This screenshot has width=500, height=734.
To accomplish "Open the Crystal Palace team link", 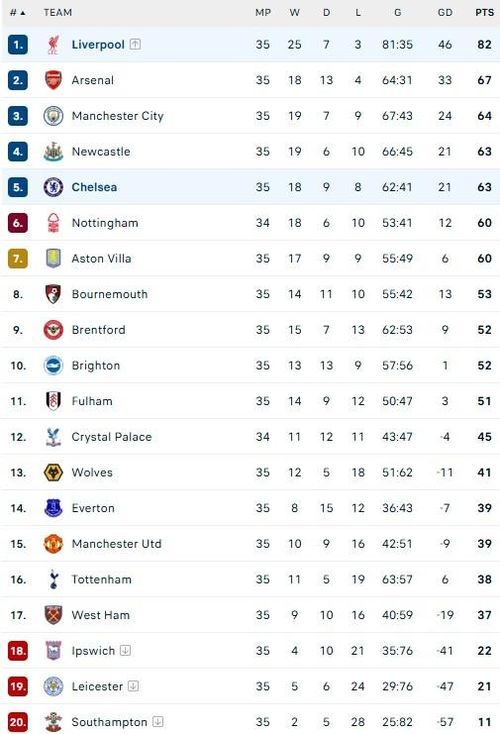I will click(x=111, y=437).
